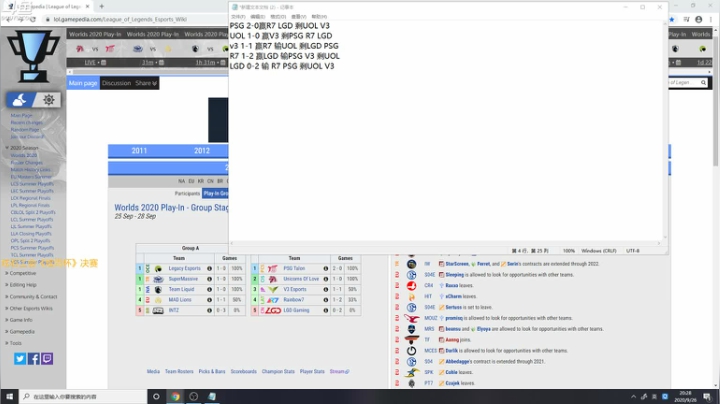
Task: Click the info icon beside SuperMassive
Action: (209, 279)
